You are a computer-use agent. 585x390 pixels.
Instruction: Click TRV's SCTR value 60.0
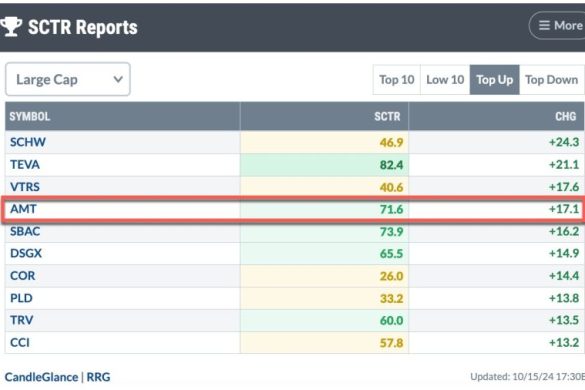391,321
